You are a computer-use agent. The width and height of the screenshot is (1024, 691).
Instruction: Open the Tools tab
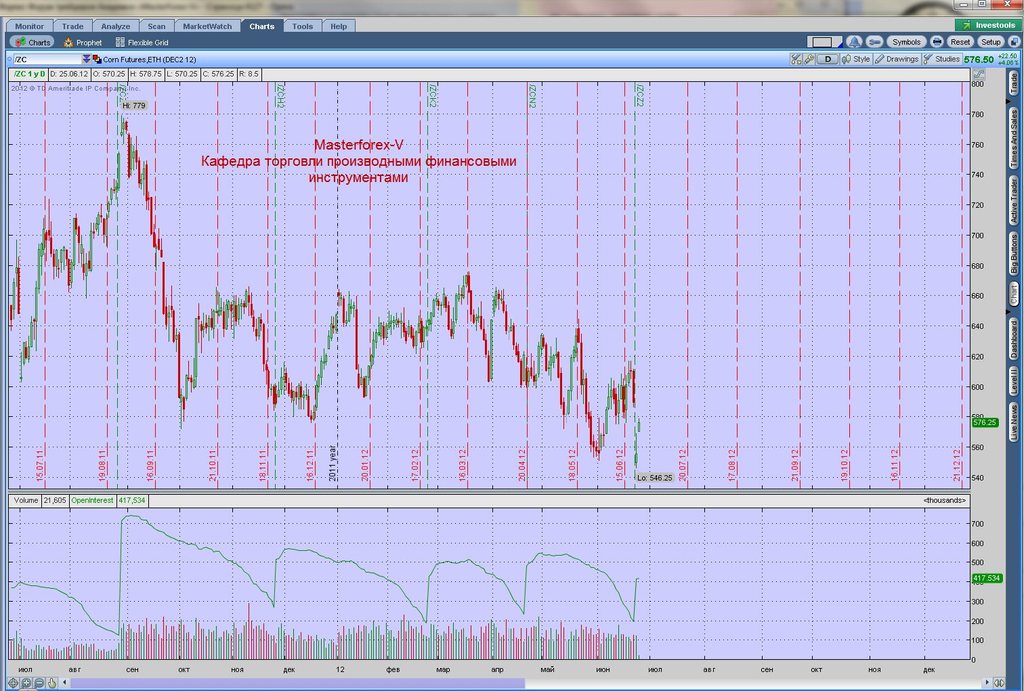302,26
